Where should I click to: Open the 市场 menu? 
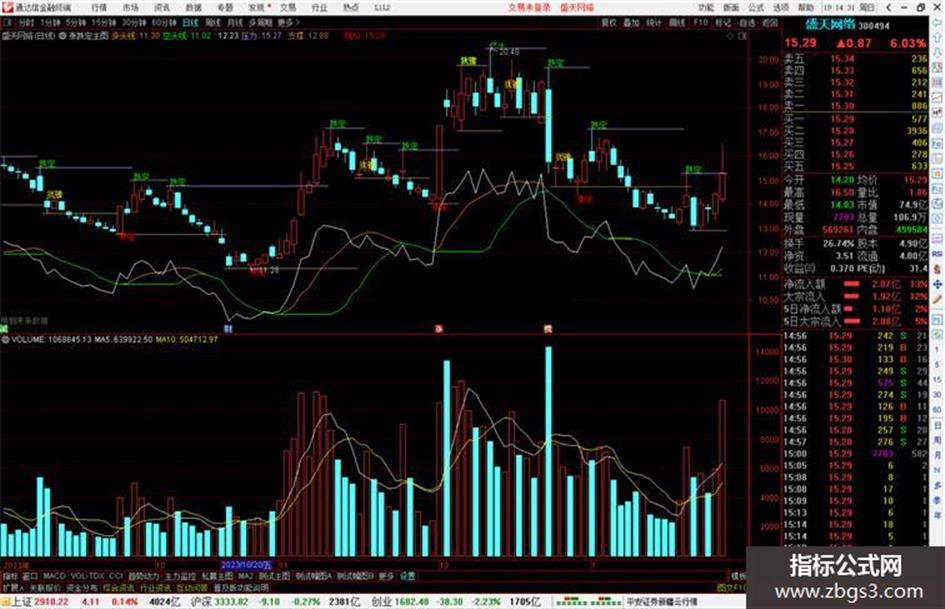[x=131, y=8]
